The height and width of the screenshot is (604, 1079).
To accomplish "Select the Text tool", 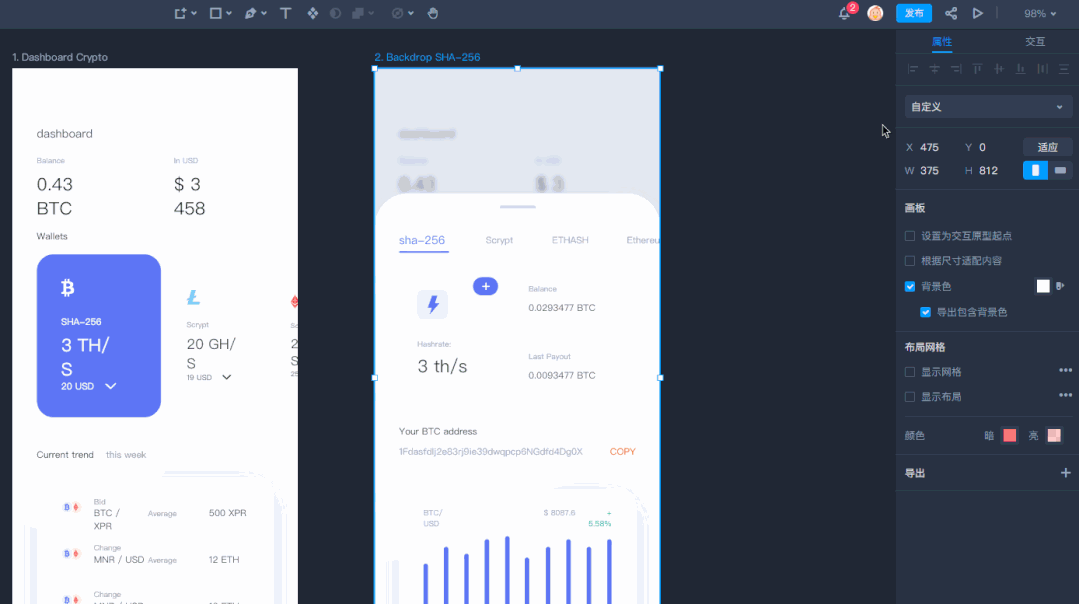I will tap(286, 13).
